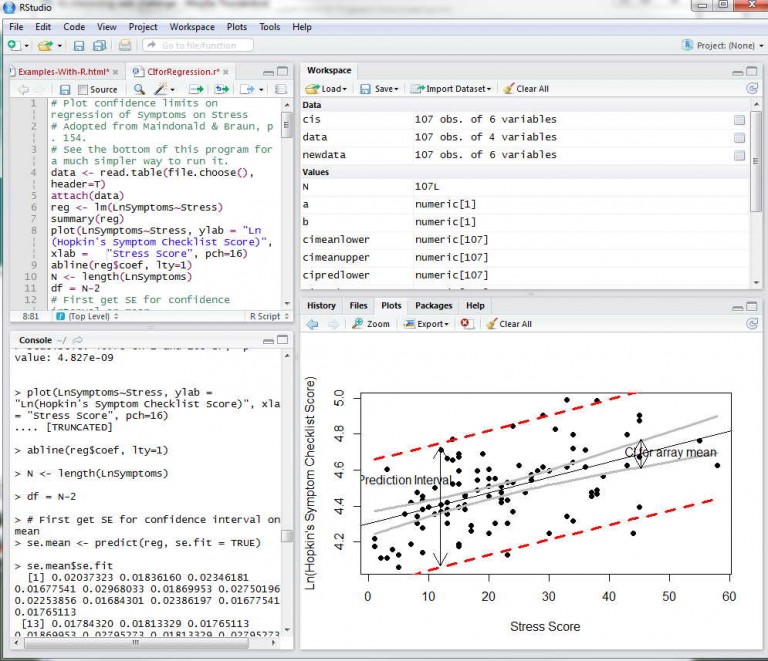Expand the Export dropdown in Plots
Image resolution: width=768 pixels, height=661 pixels.
point(433,324)
